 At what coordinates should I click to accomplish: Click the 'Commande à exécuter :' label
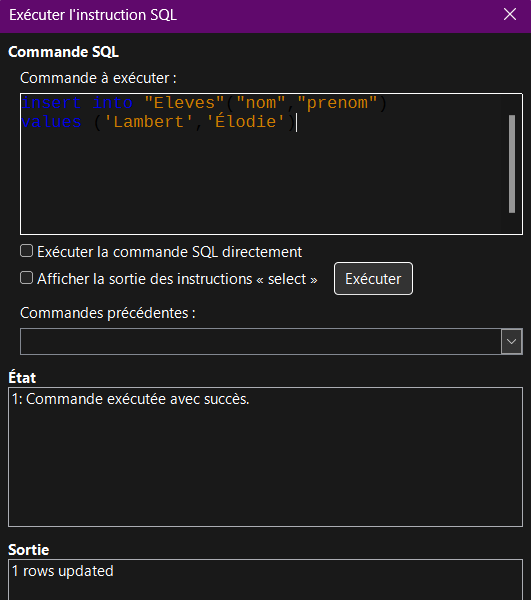coord(98,78)
